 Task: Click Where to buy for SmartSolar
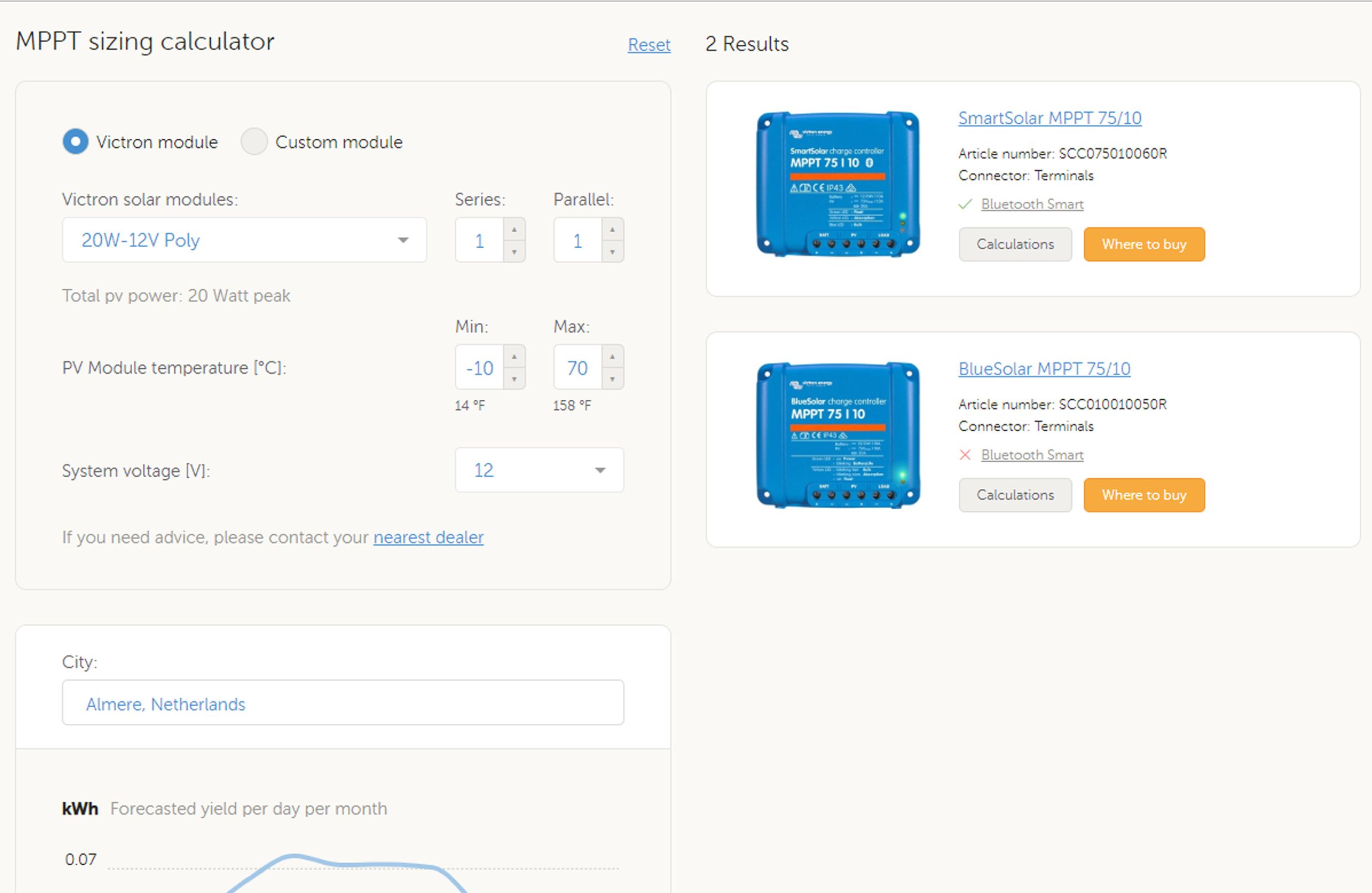tap(1144, 244)
